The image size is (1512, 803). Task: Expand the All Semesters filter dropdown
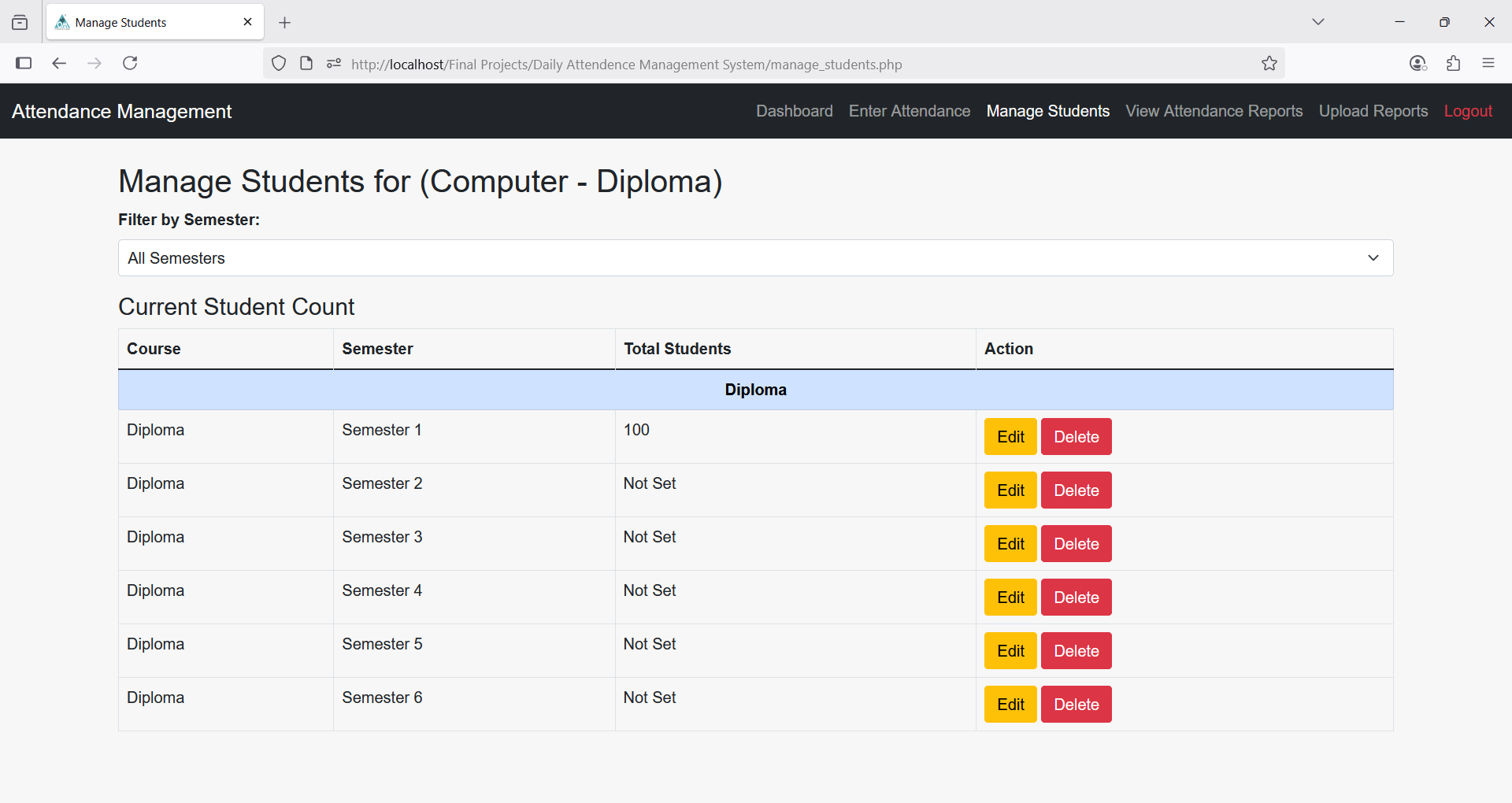click(755, 258)
